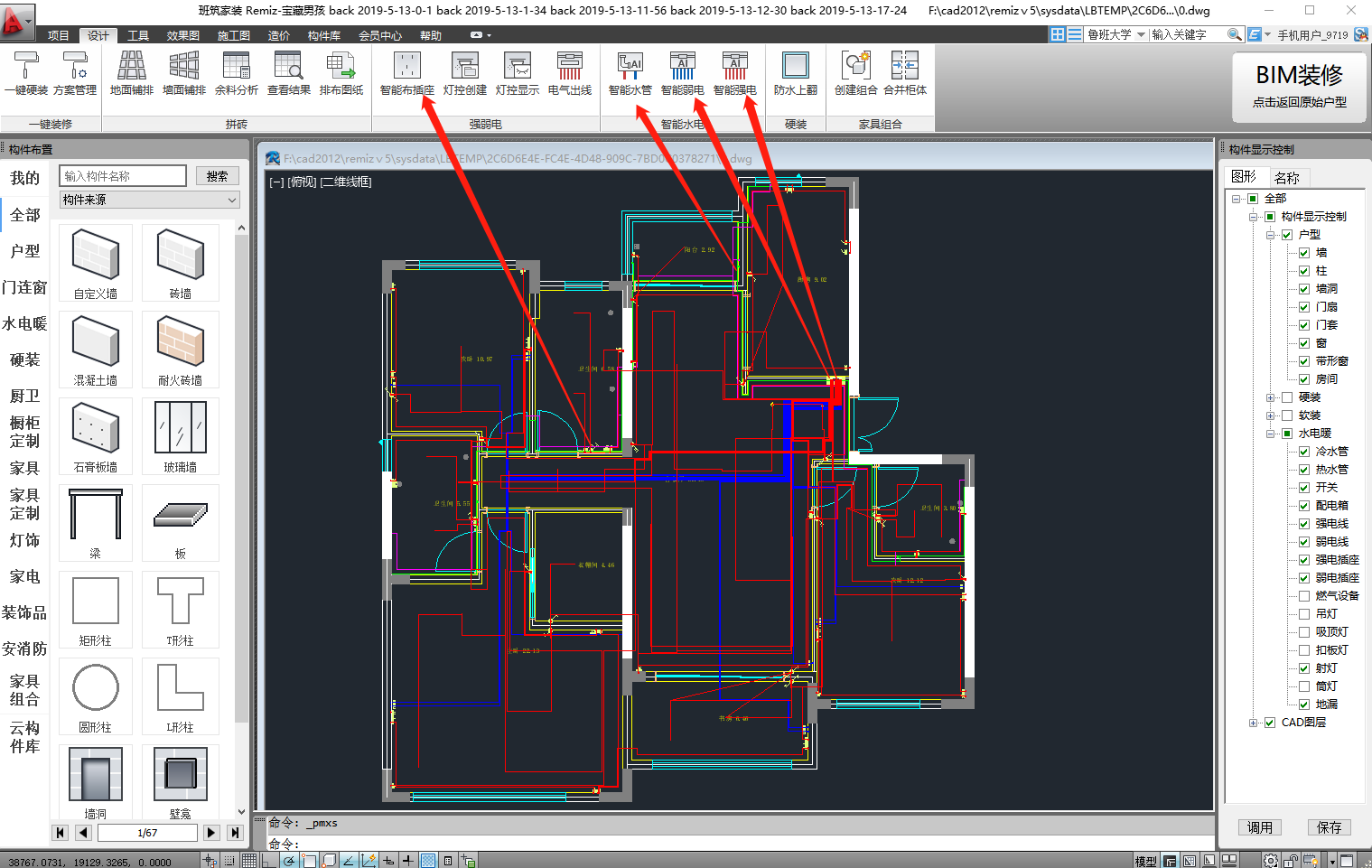This screenshot has width=1372, height=868.
Task: Select the 墙面铺排 tool
Action: click(x=184, y=74)
